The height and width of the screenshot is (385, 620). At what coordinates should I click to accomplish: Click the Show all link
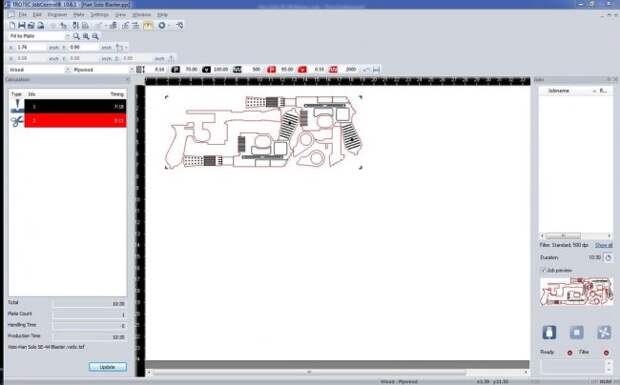click(604, 245)
